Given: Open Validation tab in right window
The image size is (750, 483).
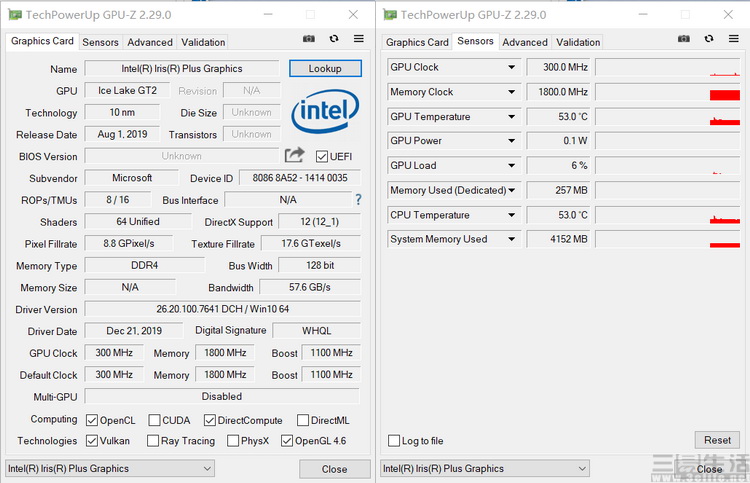Looking at the screenshot, I should (578, 43).
